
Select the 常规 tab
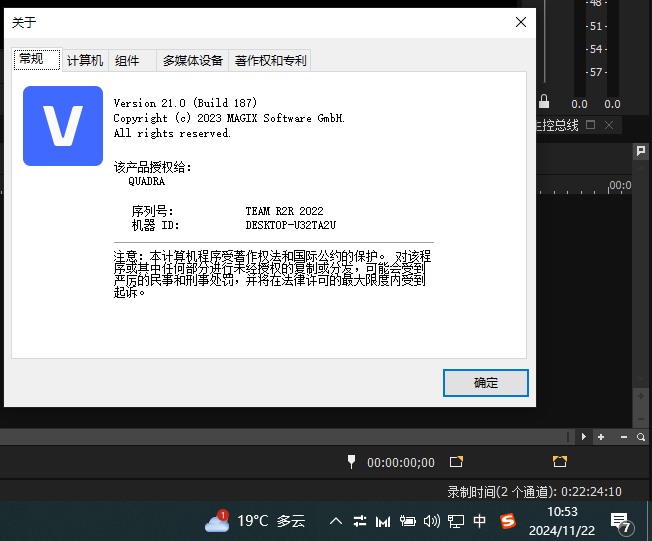coord(37,59)
